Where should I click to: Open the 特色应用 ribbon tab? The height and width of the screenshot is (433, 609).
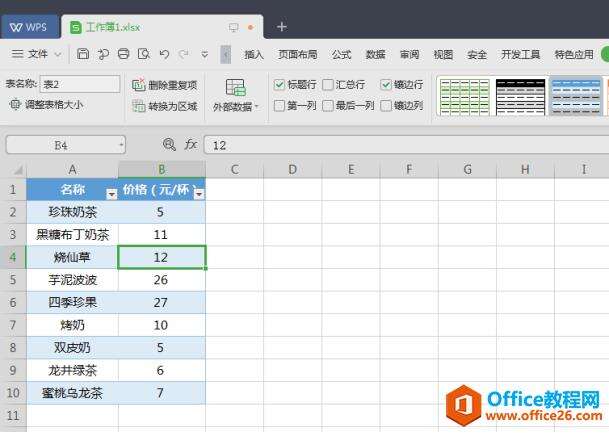[574, 54]
